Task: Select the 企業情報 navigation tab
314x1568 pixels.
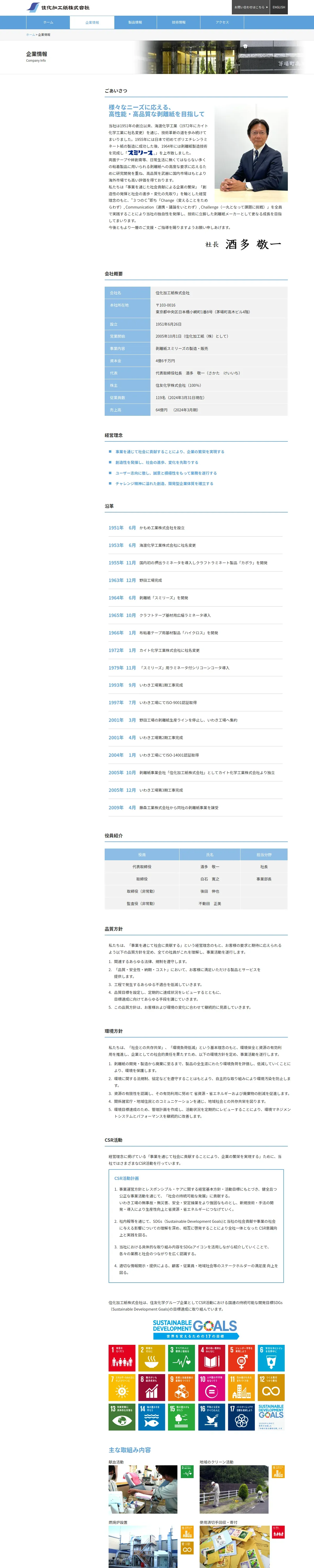Action: pyautogui.click(x=92, y=22)
